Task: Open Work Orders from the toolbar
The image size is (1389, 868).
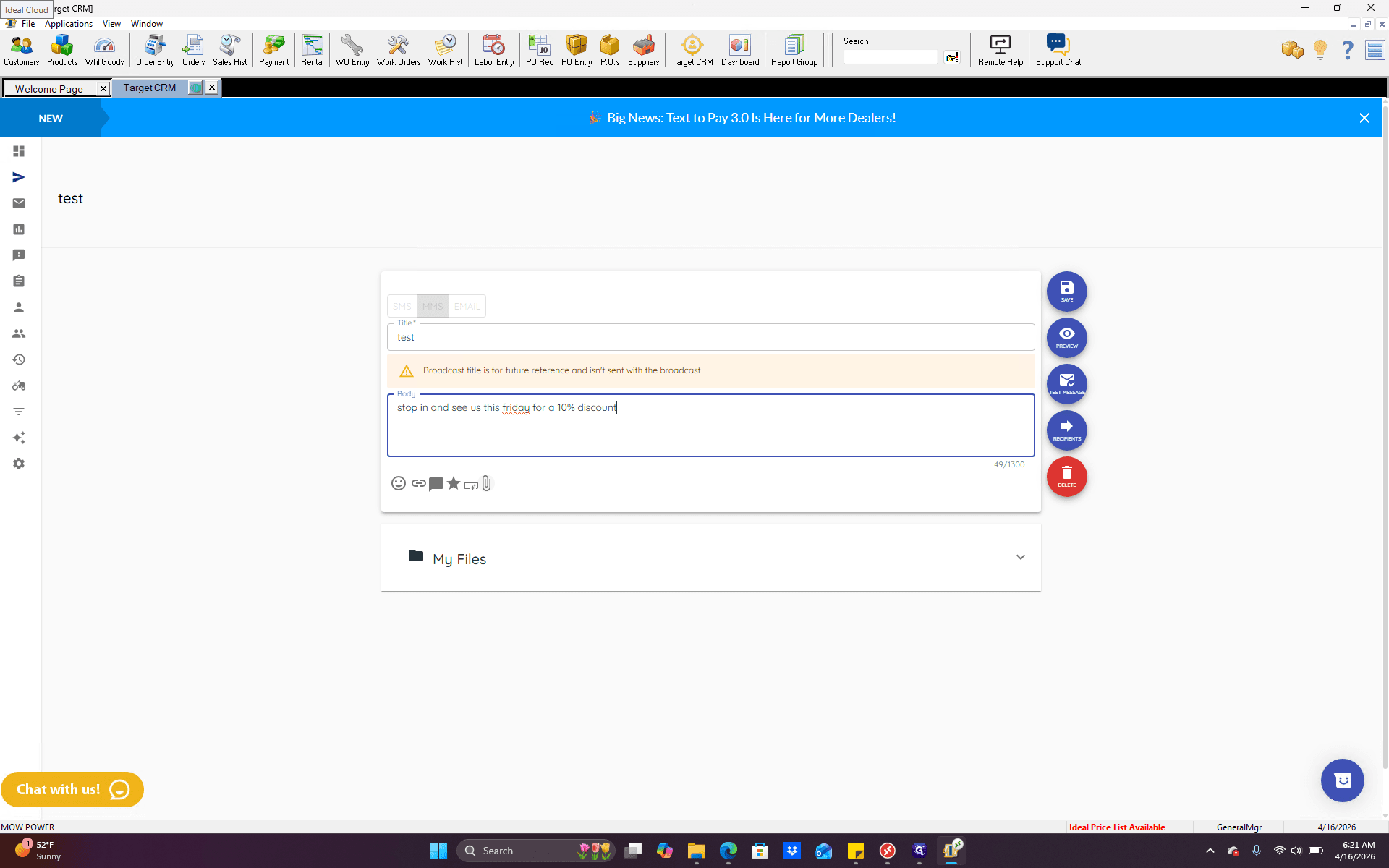Action: pos(398,51)
